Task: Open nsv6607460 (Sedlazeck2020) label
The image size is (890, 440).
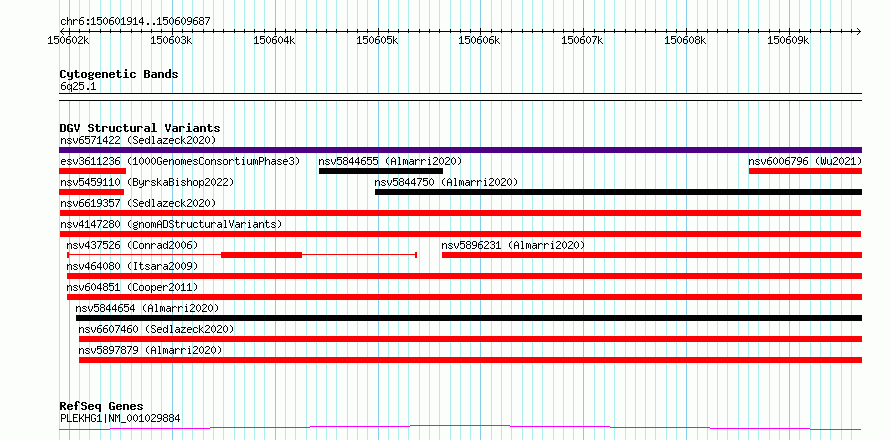Action: click(156, 329)
